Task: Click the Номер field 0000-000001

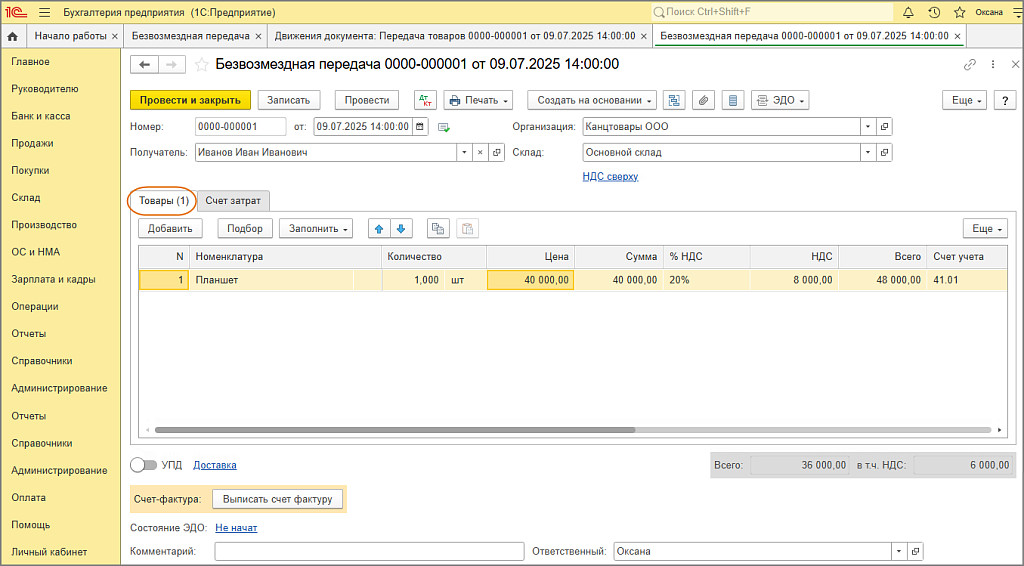Action: click(x=240, y=127)
